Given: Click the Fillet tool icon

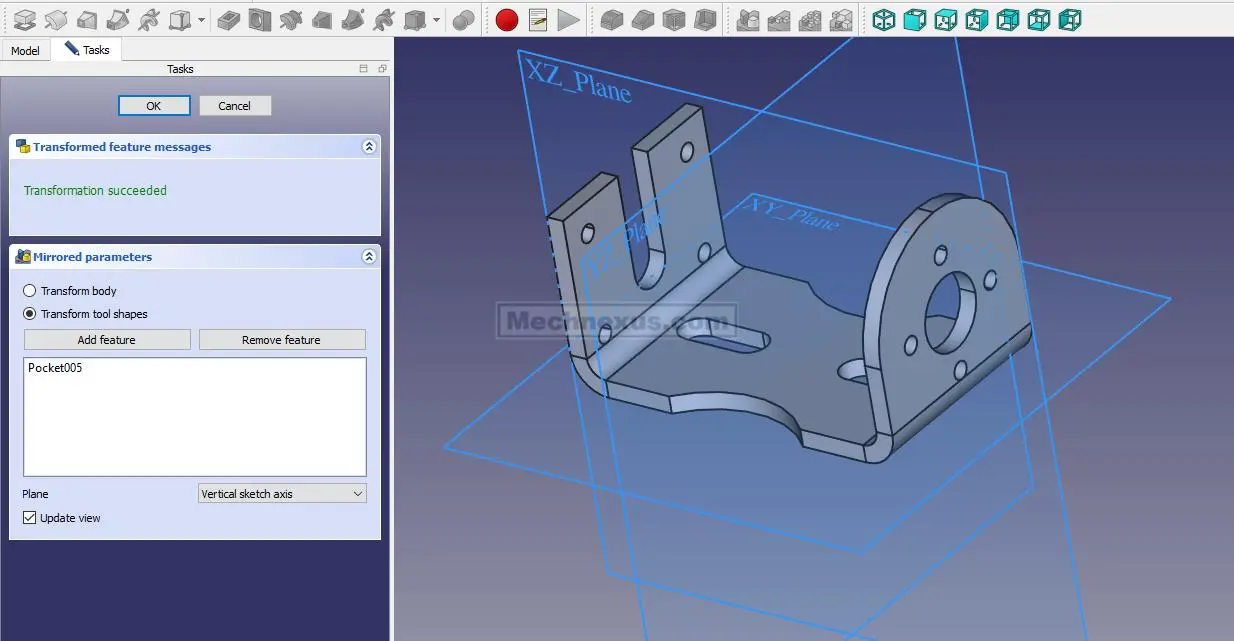Looking at the screenshot, I should tap(611, 19).
